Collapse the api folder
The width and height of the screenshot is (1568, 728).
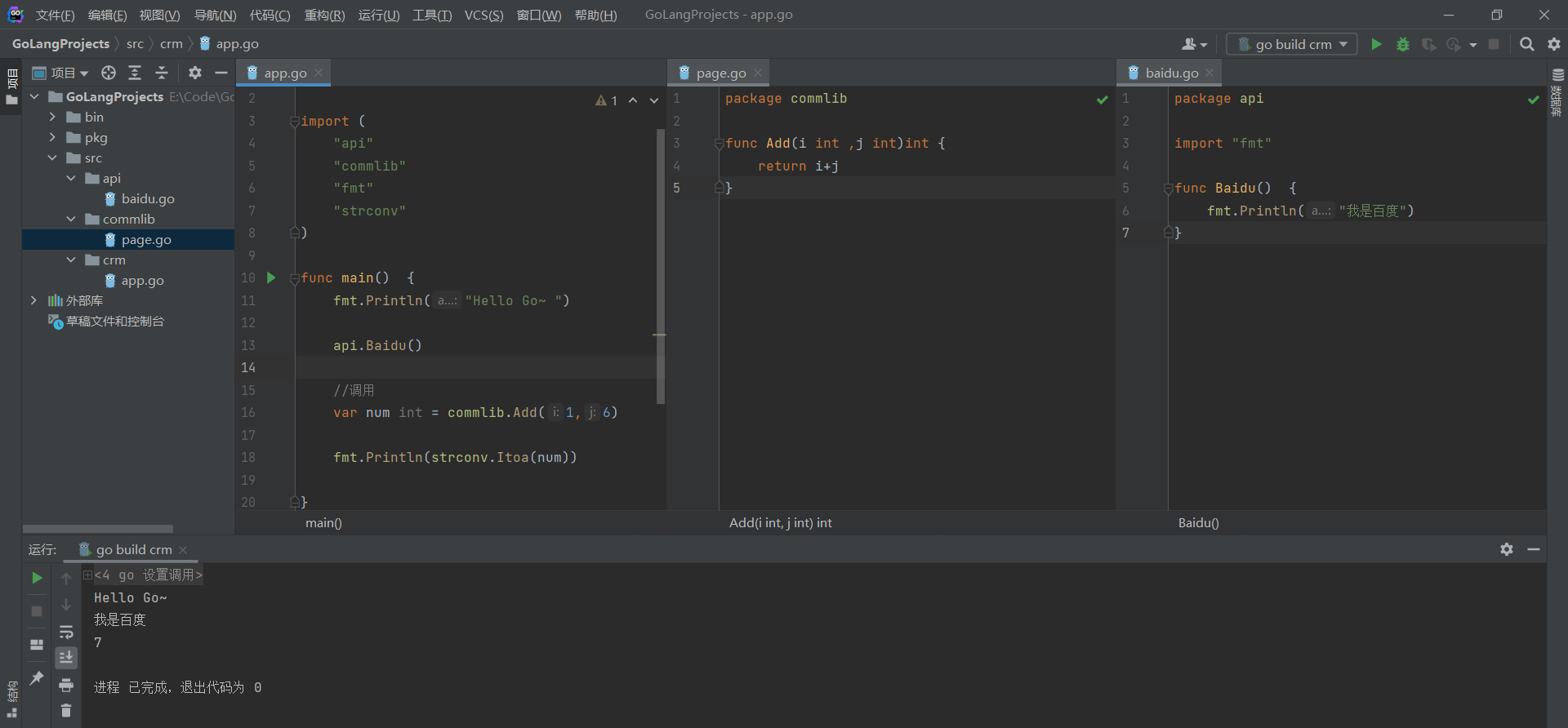[x=72, y=178]
